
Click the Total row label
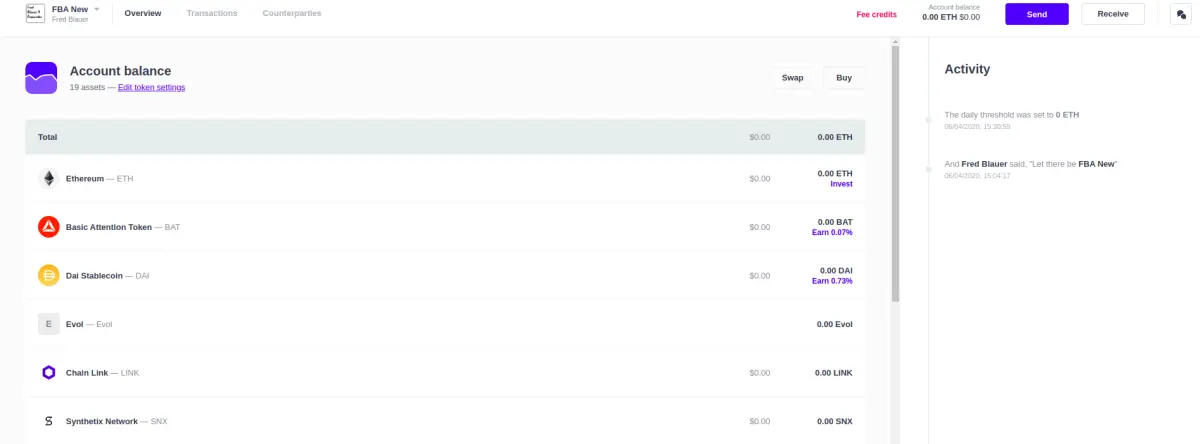[47, 136]
